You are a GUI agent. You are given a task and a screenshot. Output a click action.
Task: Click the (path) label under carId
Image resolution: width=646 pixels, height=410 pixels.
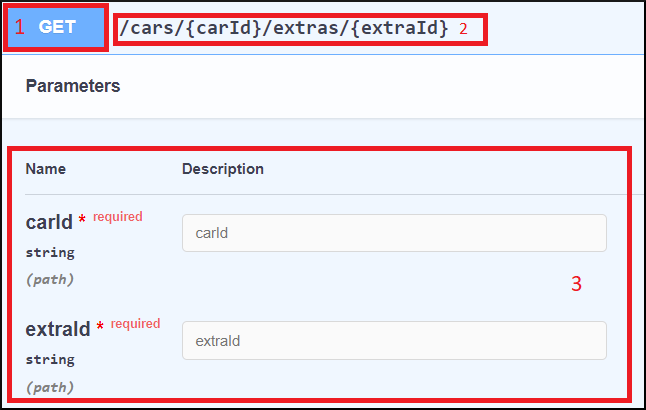tap(50, 279)
